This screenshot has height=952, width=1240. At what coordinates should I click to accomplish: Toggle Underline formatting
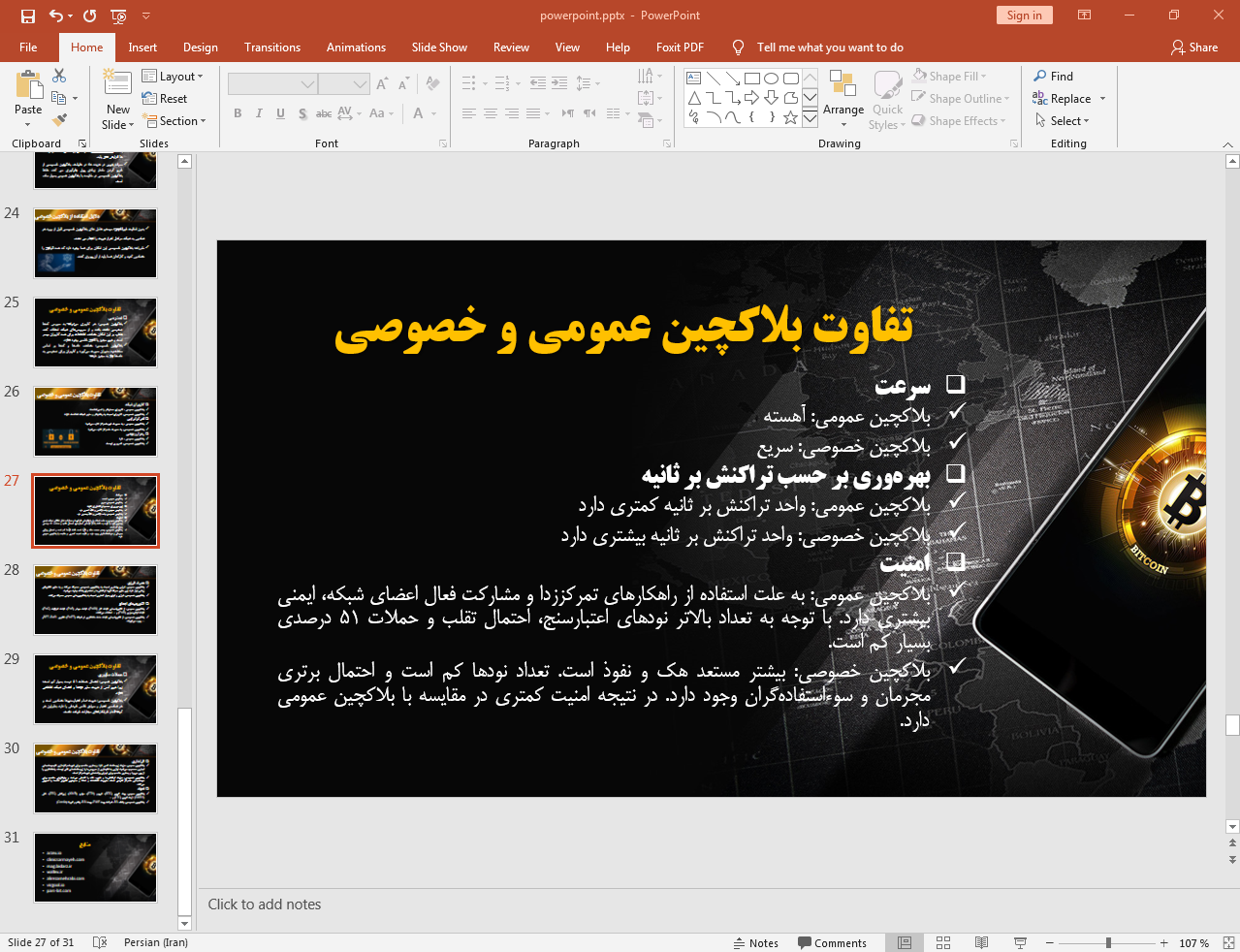tap(280, 113)
